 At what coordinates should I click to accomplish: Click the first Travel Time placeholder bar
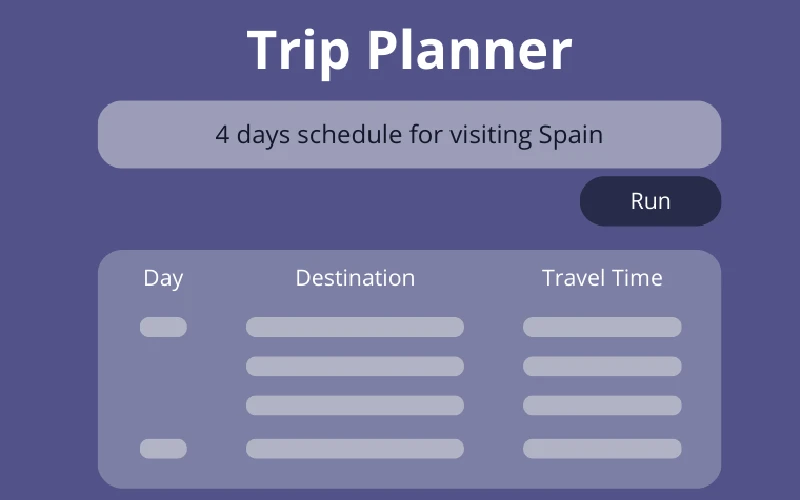point(602,327)
